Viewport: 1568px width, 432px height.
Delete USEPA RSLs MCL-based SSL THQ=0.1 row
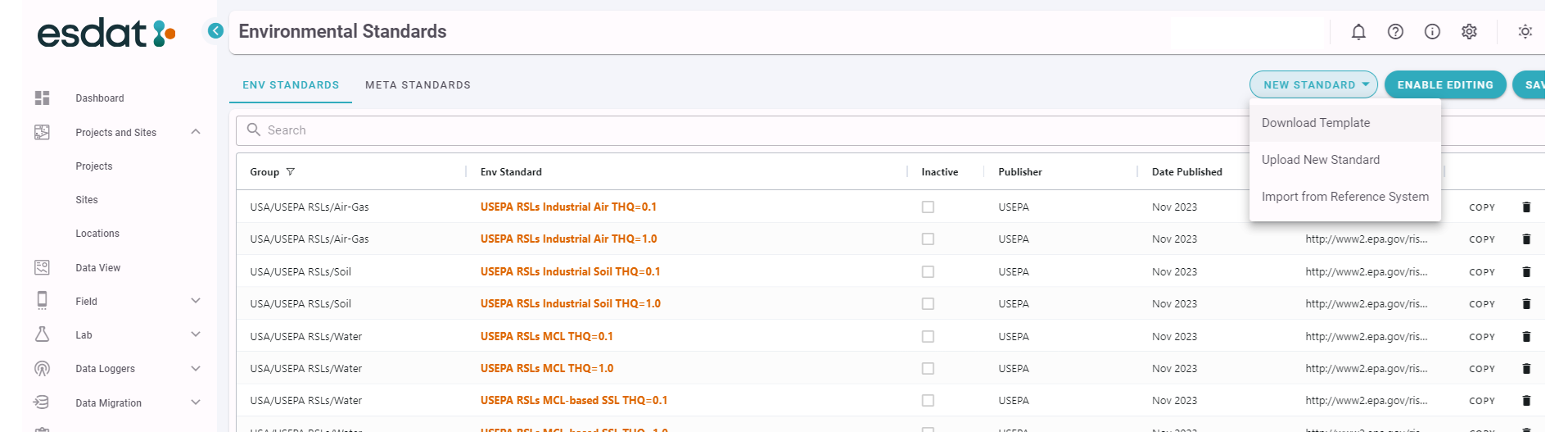tap(1526, 401)
